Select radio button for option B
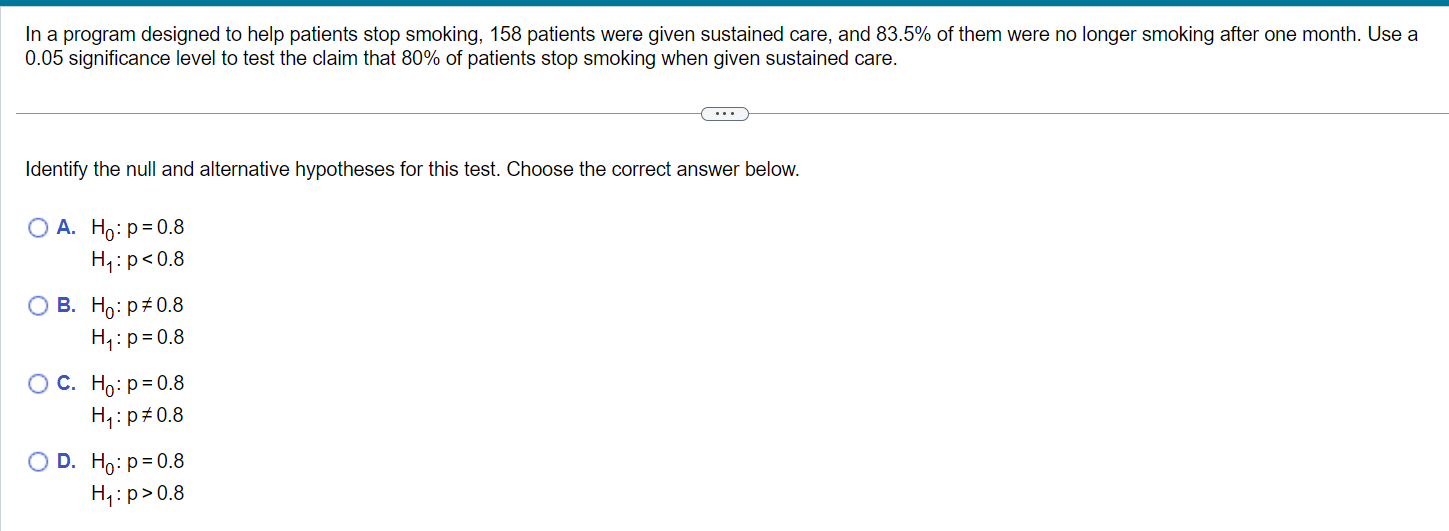The image size is (1449, 531). point(38,306)
